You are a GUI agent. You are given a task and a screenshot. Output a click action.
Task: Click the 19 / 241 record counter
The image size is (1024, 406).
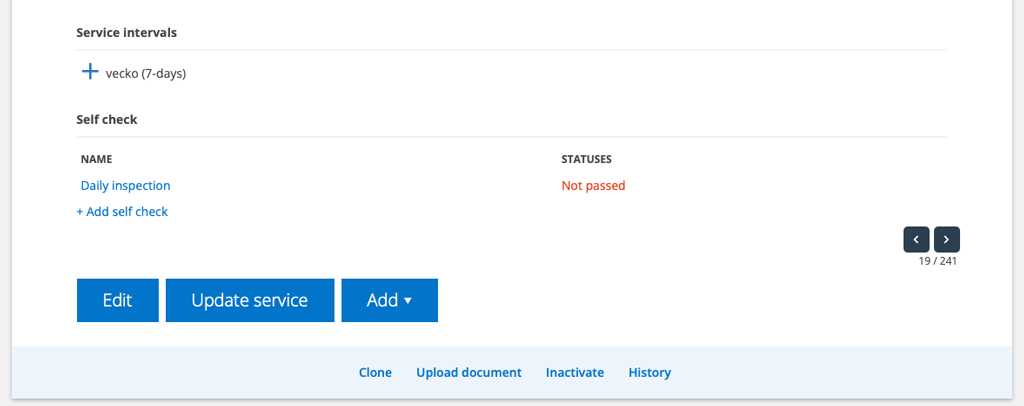tap(938, 261)
